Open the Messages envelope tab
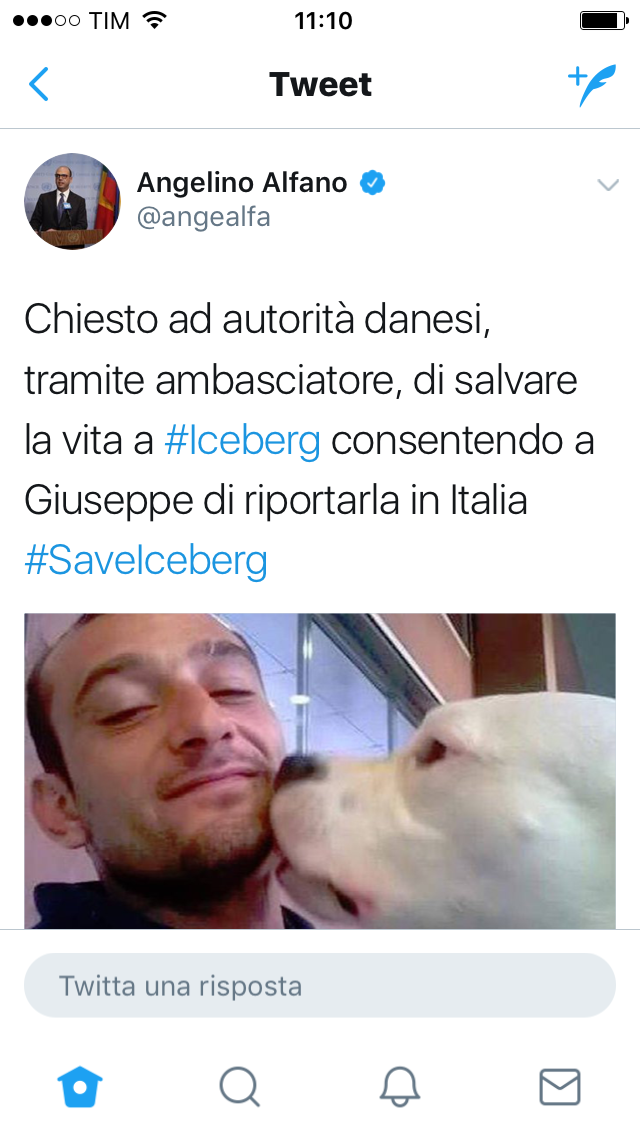The height and width of the screenshot is (1136, 640). coord(560,1087)
